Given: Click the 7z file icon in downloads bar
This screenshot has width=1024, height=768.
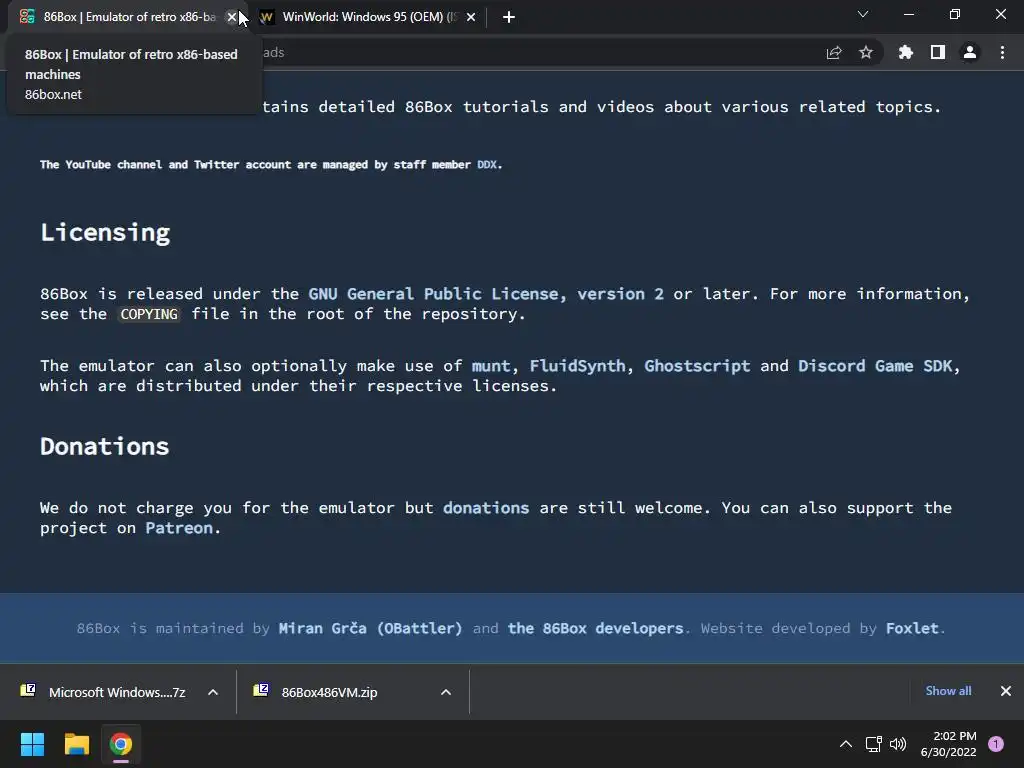Looking at the screenshot, I should tap(28, 690).
